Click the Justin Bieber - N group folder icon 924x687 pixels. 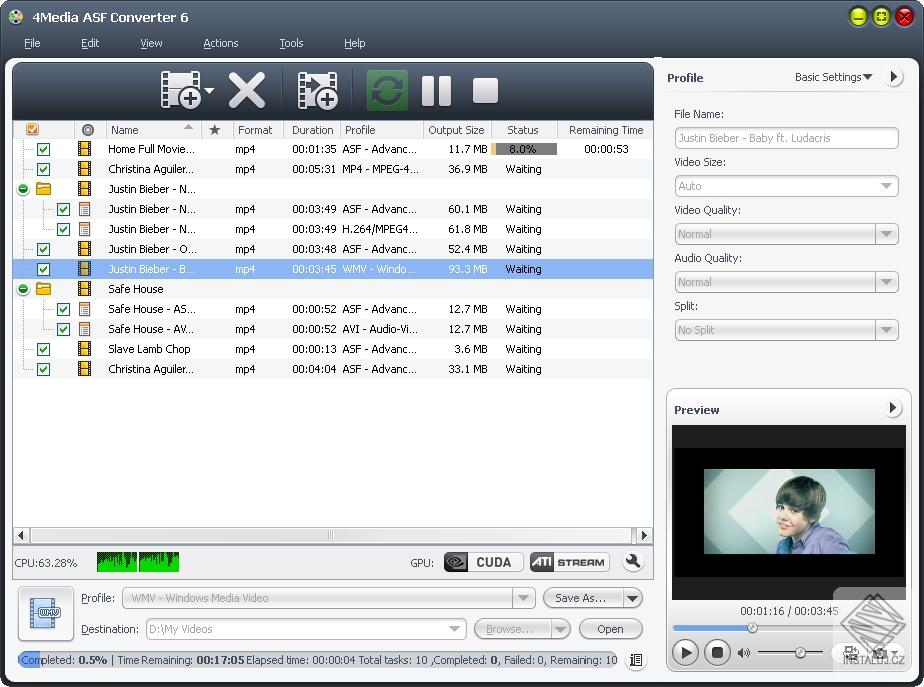[x=44, y=189]
